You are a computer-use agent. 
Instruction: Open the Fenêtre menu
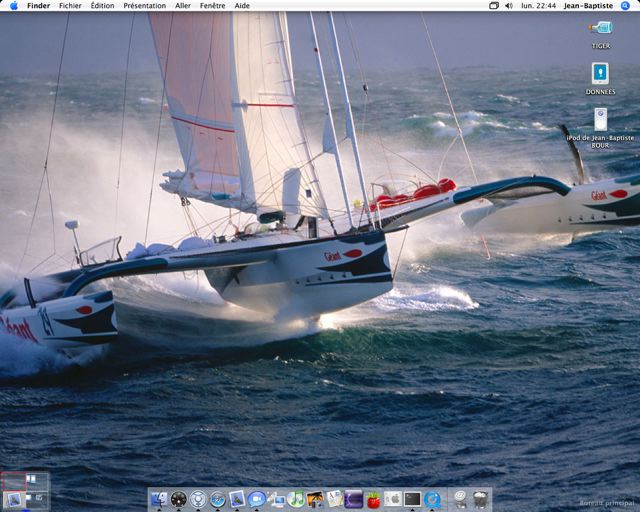pos(212,6)
